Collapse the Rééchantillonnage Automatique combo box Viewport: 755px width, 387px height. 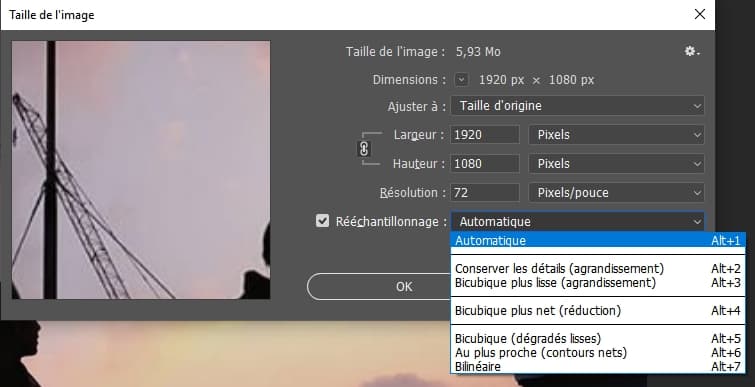577,221
